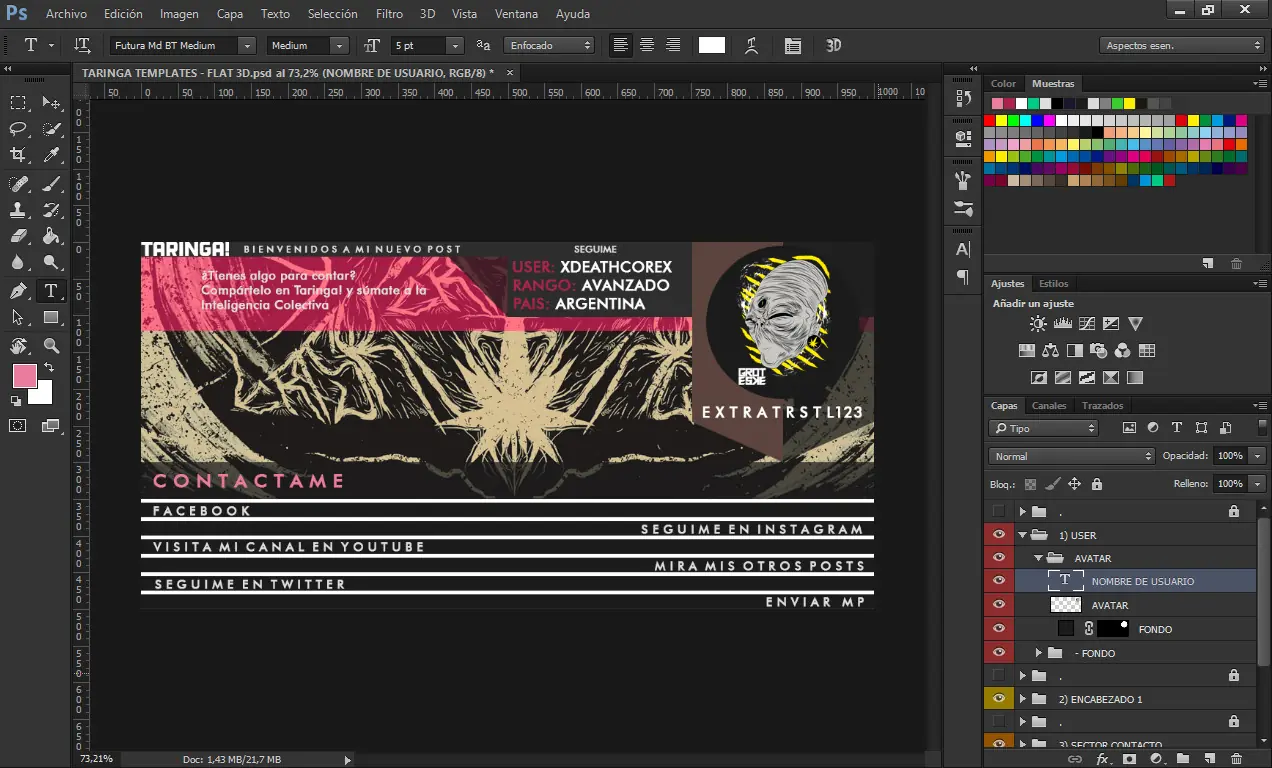
Task: Swap foreground and background colors
Action: 49,368
